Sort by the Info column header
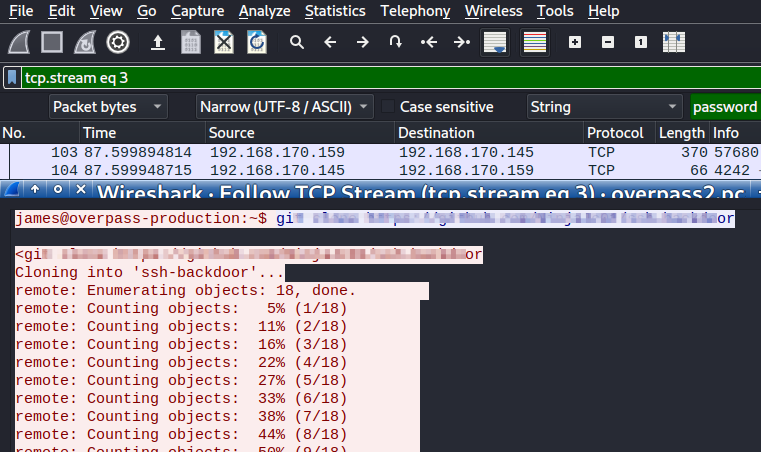This screenshot has height=452, width=761. point(735,133)
